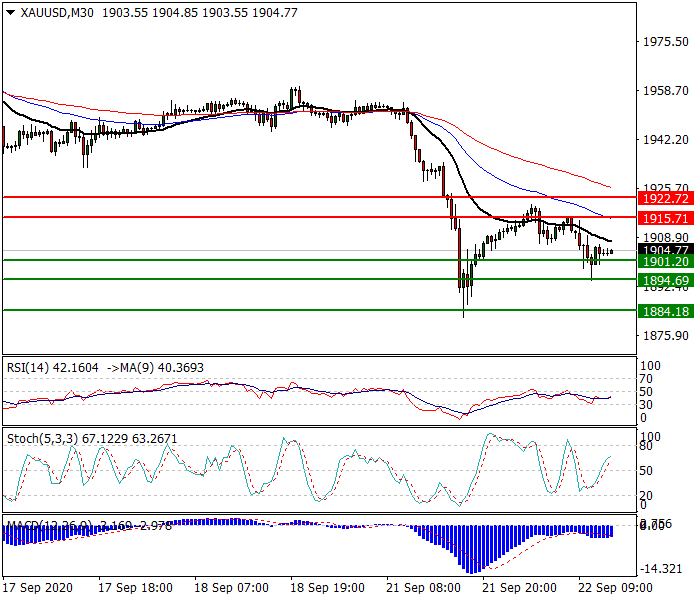Click the 18 Sep 07:00 time axis label
The width and height of the screenshot is (700, 600).
(231, 588)
